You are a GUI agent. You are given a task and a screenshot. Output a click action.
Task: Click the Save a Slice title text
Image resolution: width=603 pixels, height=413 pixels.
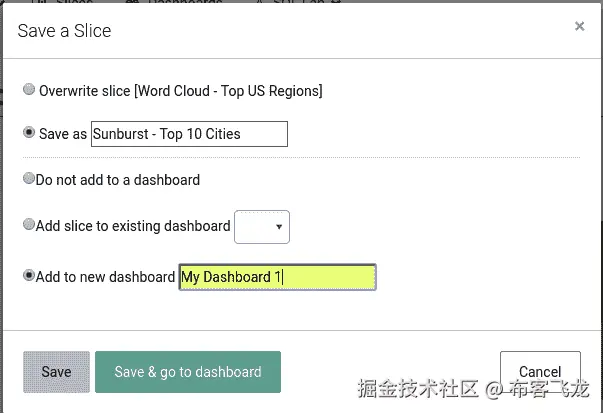pyautogui.click(x=65, y=31)
